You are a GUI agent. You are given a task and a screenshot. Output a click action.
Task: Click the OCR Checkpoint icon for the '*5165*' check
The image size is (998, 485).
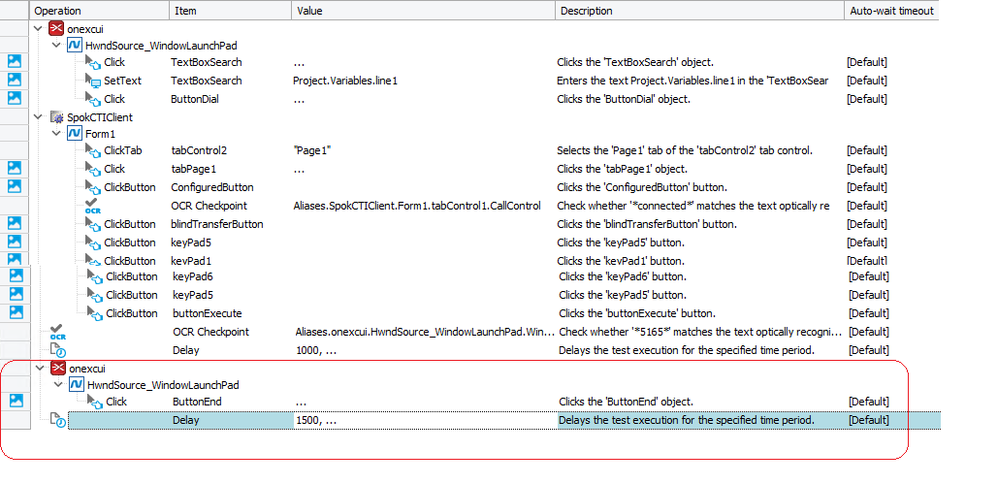click(x=57, y=331)
